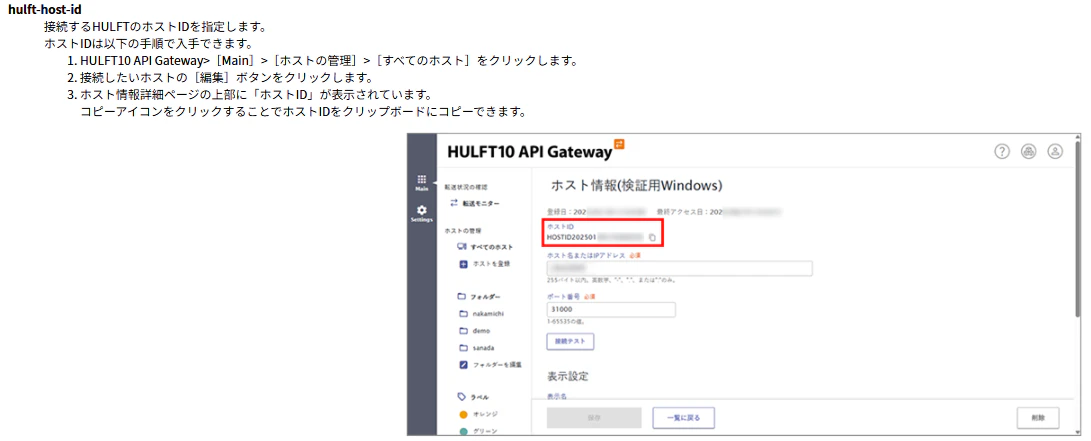Screen dimensions: 1091x441
Task: Open the organization icon in header
Action: pyautogui.click(x=1029, y=152)
